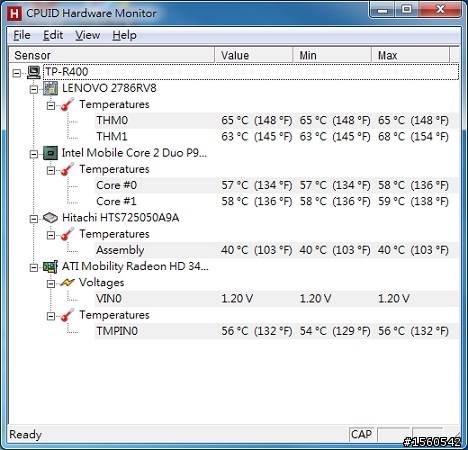The width and height of the screenshot is (468, 450).
Task: Click the Max column header
Action: pos(411,55)
